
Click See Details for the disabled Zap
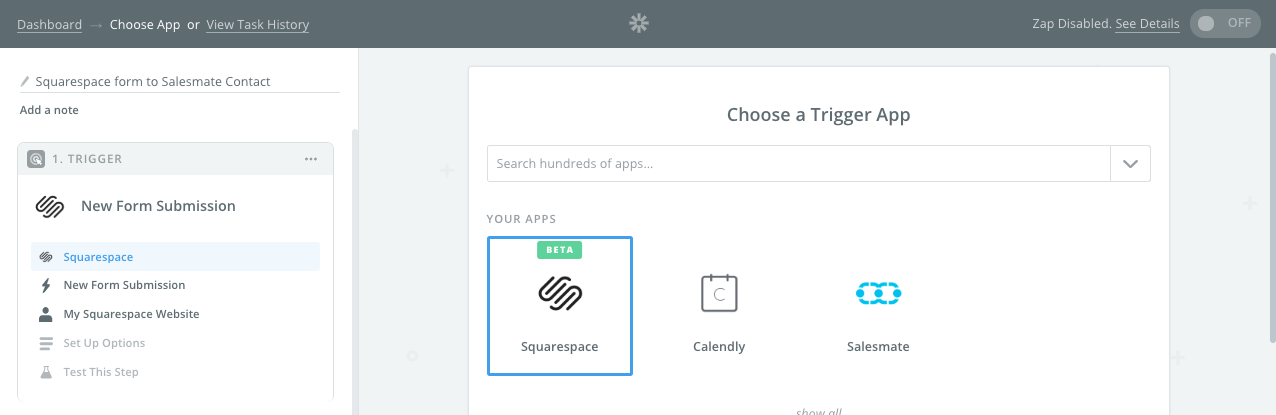pyautogui.click(x=1147, y=24)
